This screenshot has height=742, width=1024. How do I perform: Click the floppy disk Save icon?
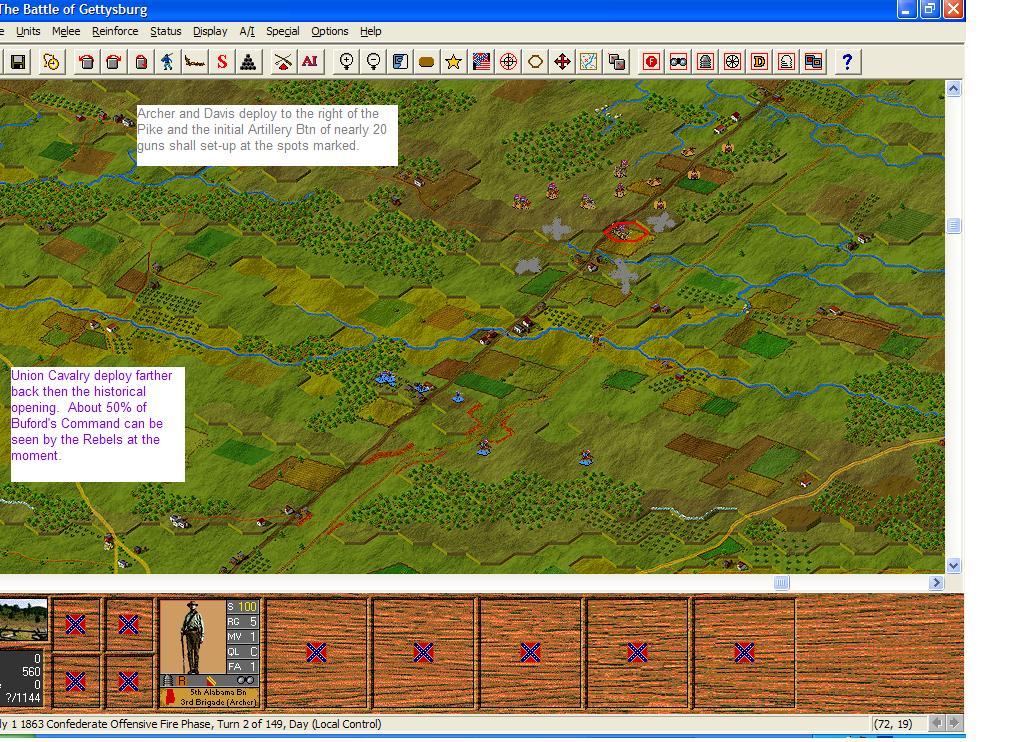click(x=18, y=62)
